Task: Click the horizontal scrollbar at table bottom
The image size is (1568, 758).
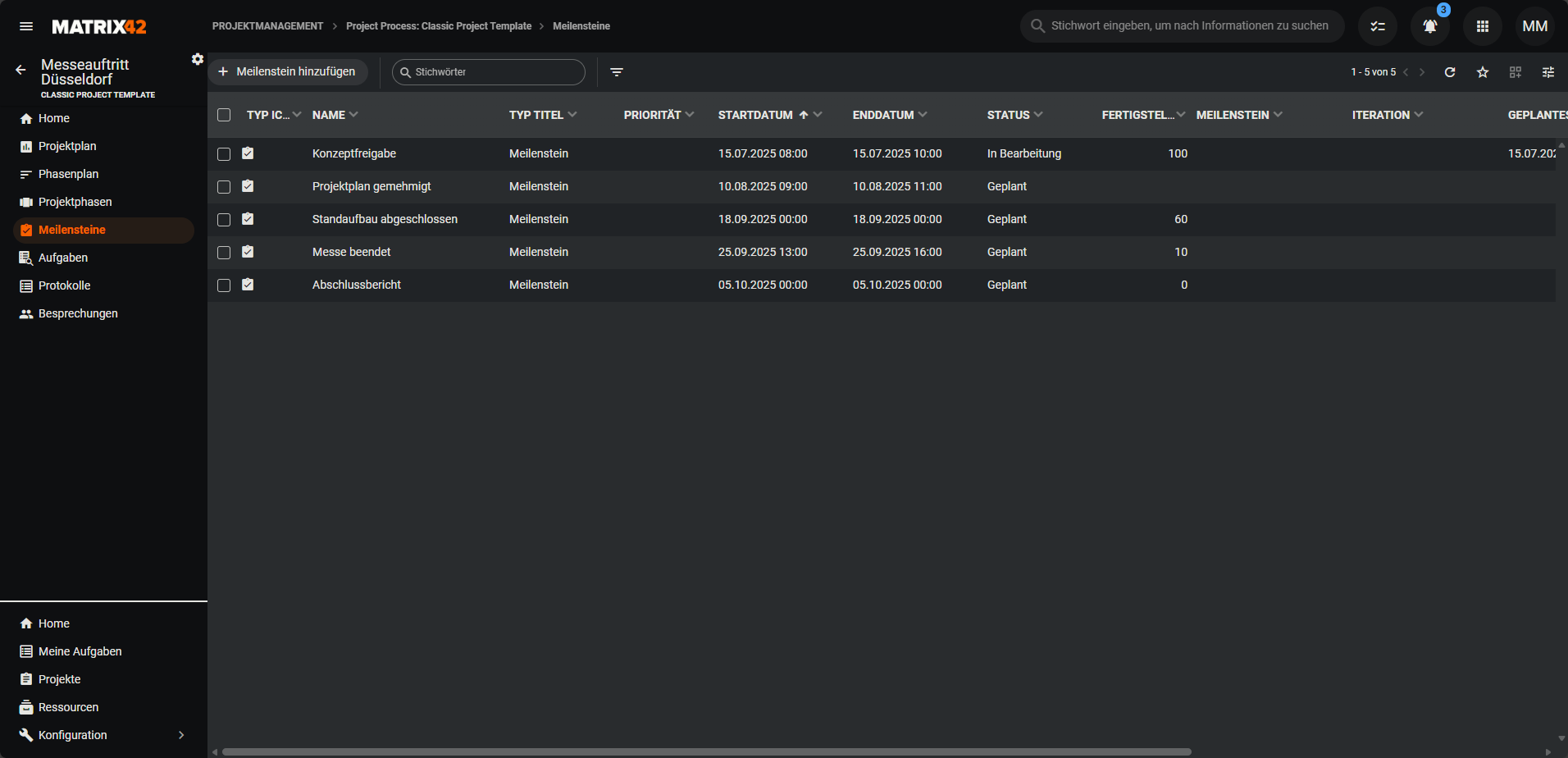Action: pyautogui.click(x=705, y=751)
